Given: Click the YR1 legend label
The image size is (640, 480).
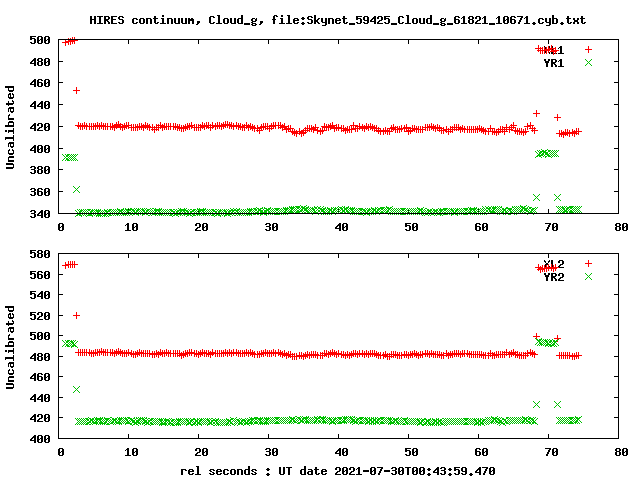Looking at the screenshot, I should pos(554,63).
